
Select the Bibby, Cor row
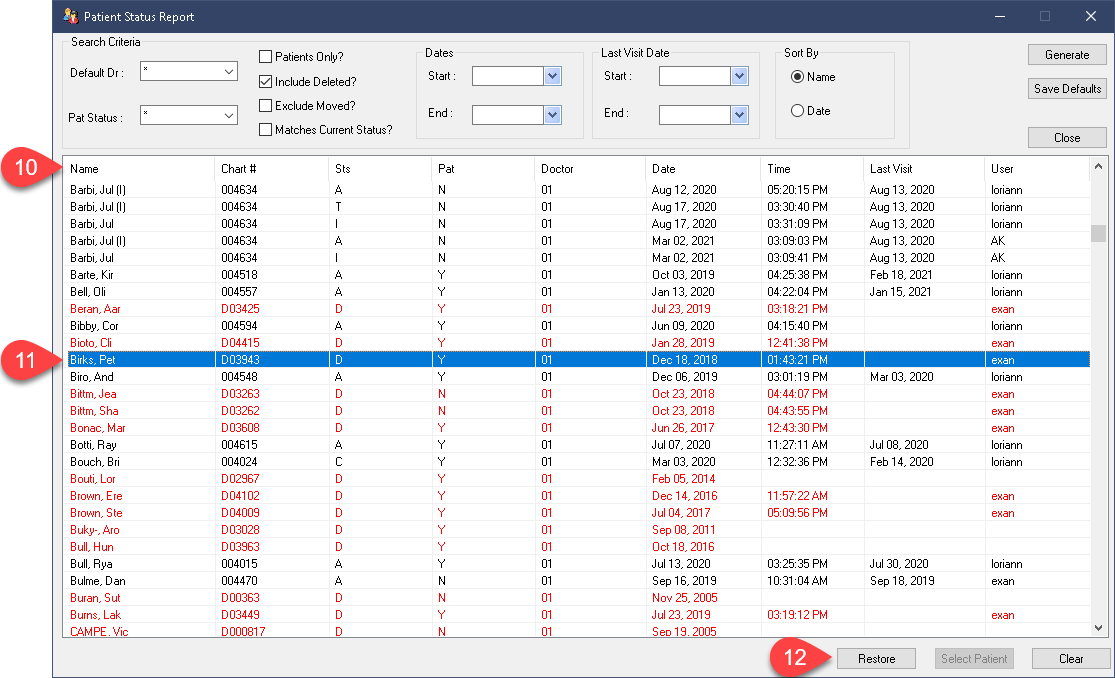click(578, 326)
